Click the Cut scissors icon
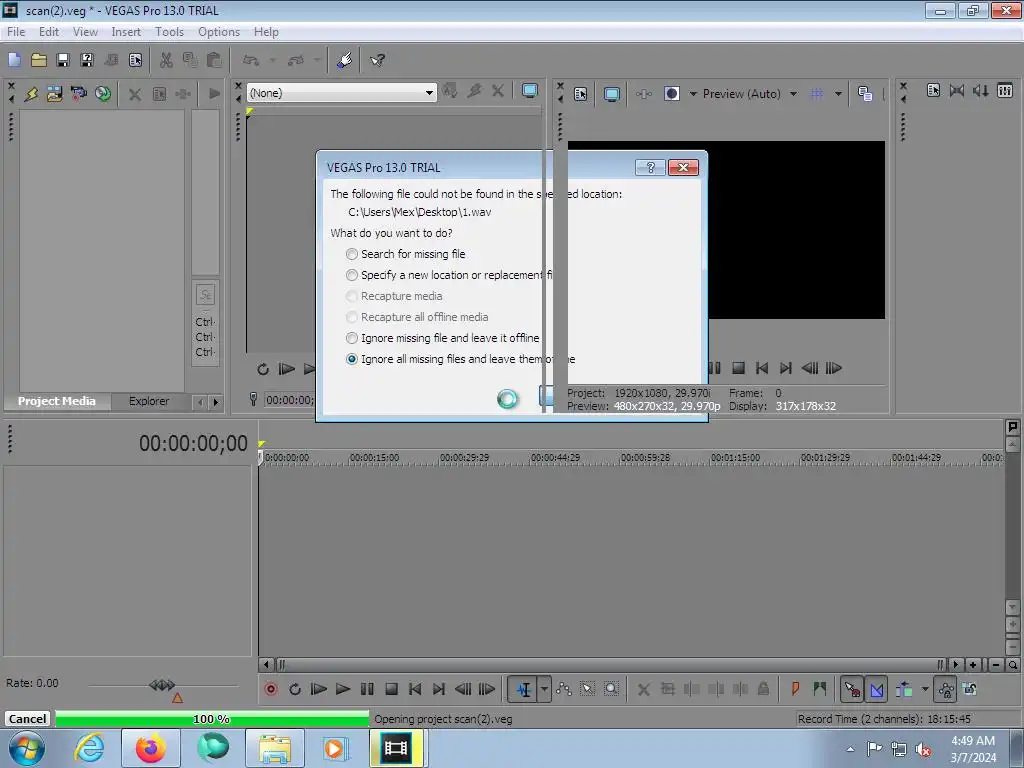This screenshot has width=1024, height=768. pos(166,60)
